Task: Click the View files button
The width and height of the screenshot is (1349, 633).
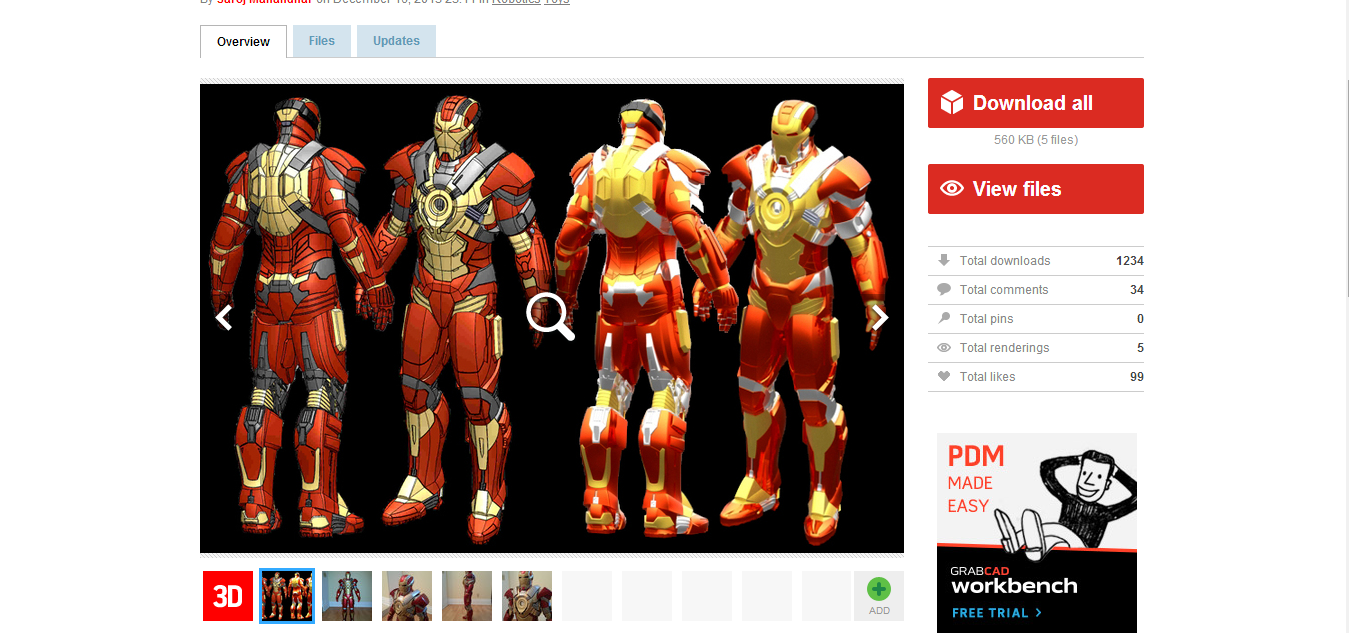Action: [x=1035, y=189]
